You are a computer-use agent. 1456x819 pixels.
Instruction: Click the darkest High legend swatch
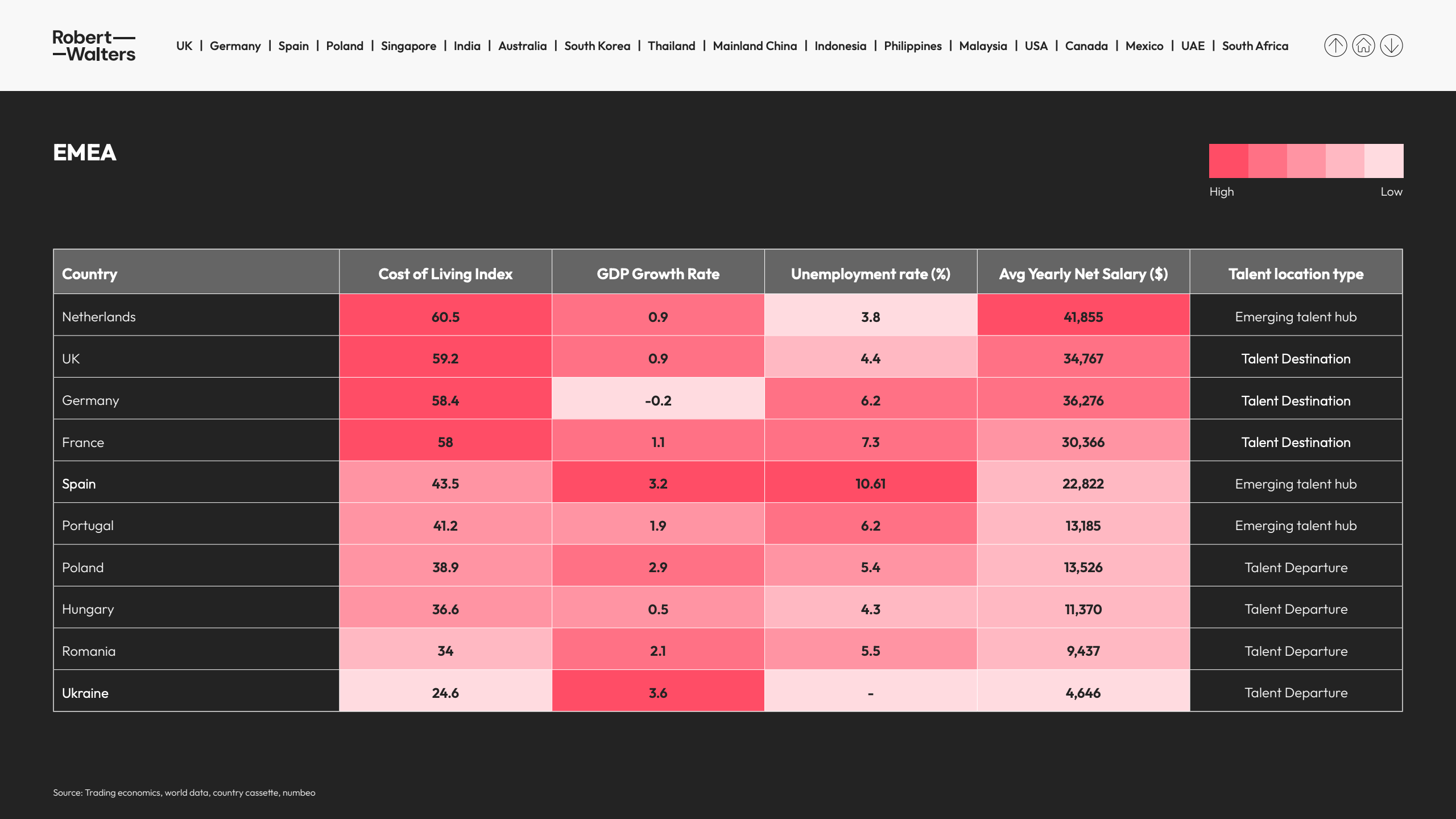[x=1228, y=161]
